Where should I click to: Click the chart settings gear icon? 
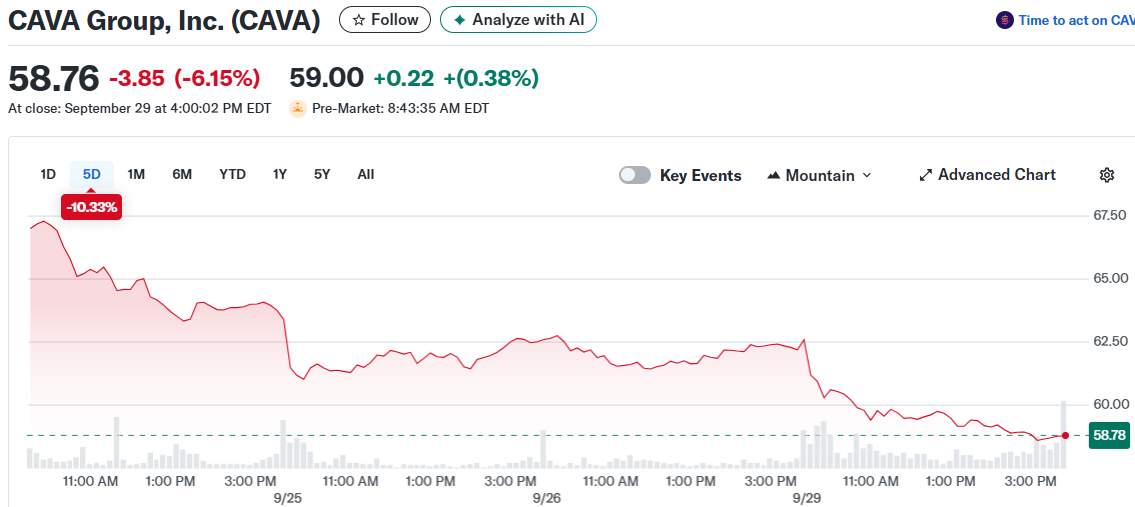point(1106,175)
